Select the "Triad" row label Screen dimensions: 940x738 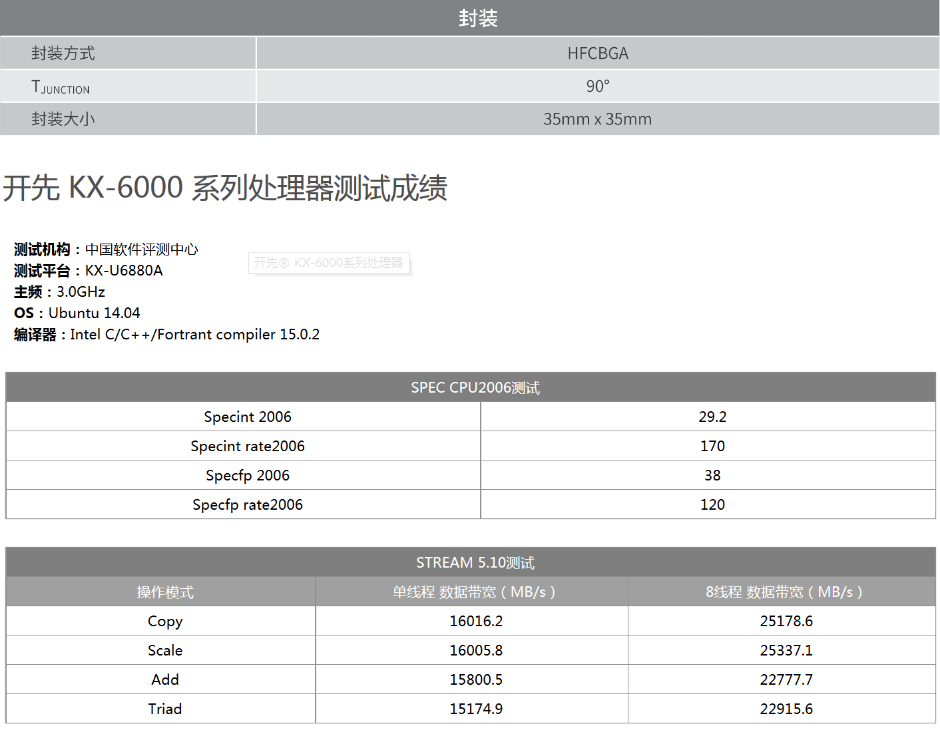coord(165,709)
